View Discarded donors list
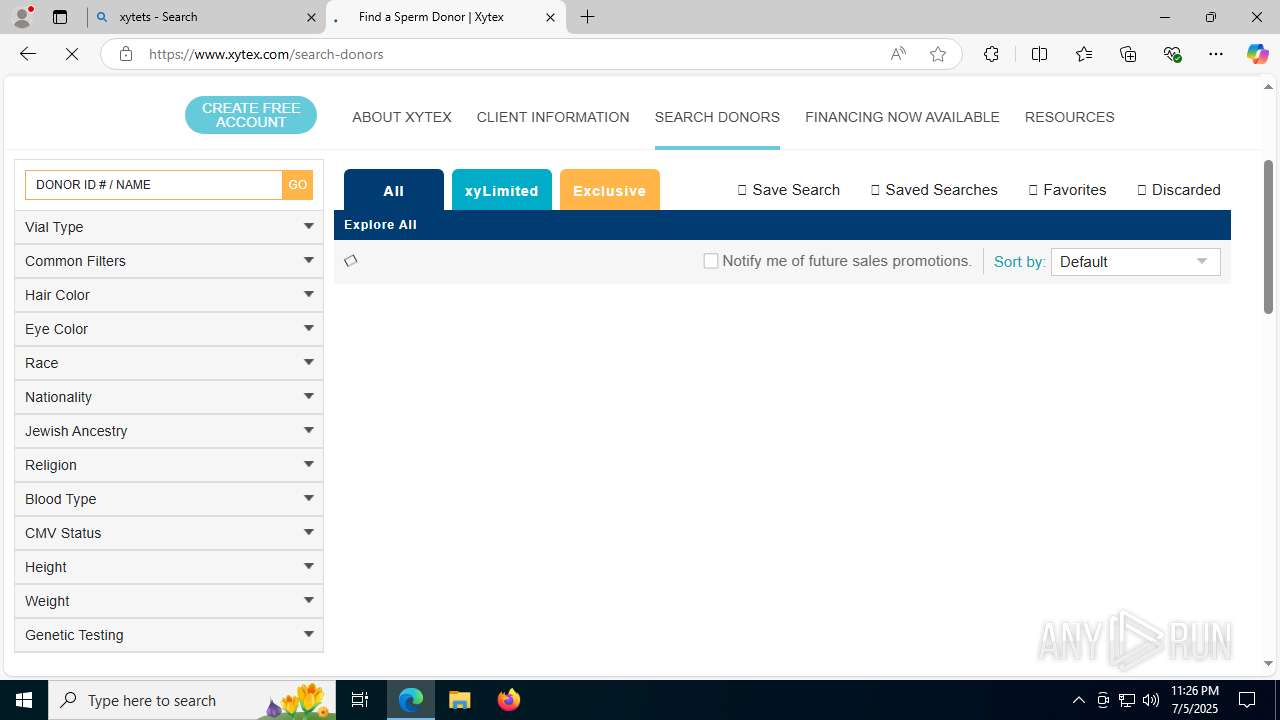The width and height of the screenshot is (1280, 720). coord(1179,190)
